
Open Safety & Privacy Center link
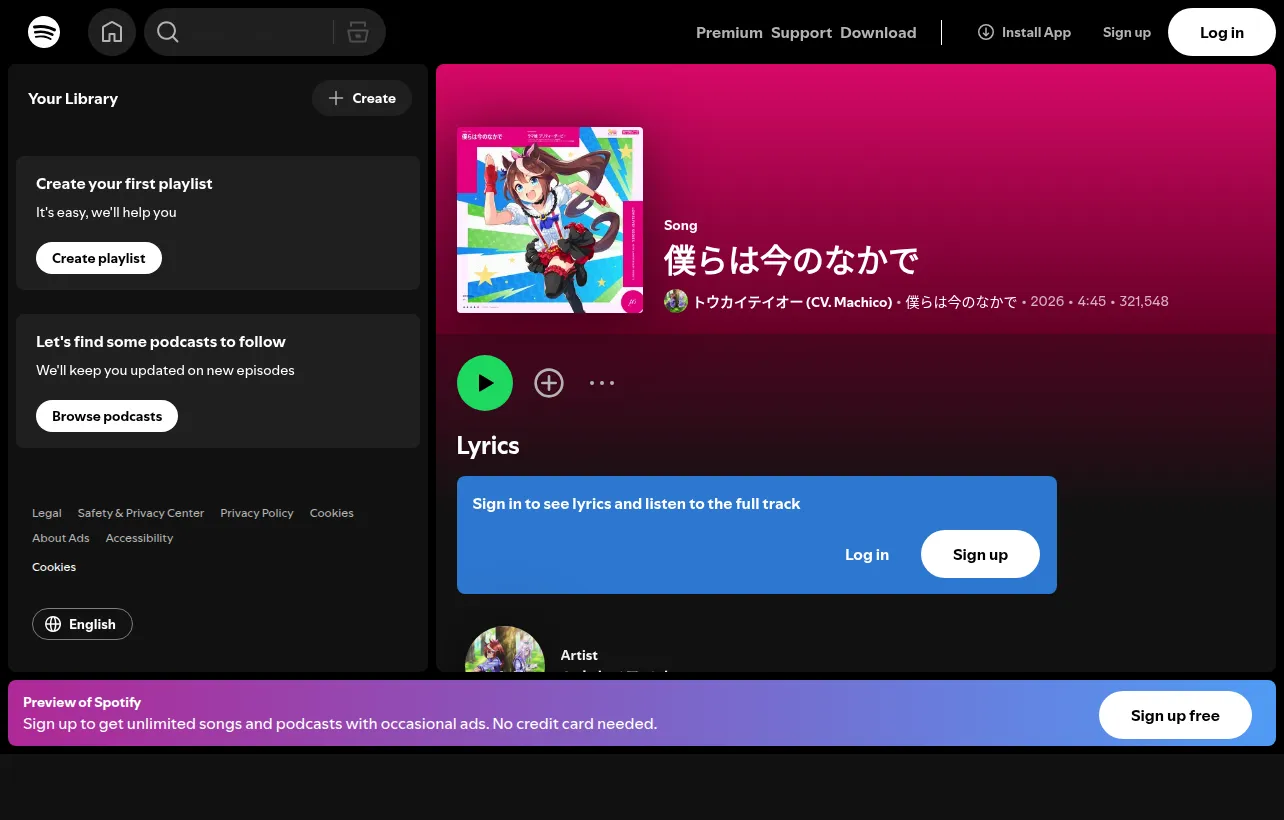point(141,513)
